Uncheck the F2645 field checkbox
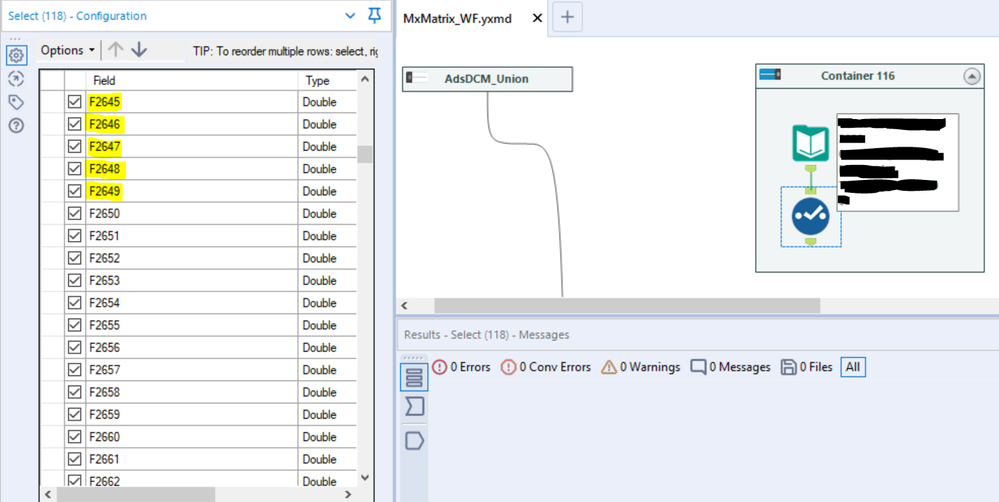 point(75,102)
